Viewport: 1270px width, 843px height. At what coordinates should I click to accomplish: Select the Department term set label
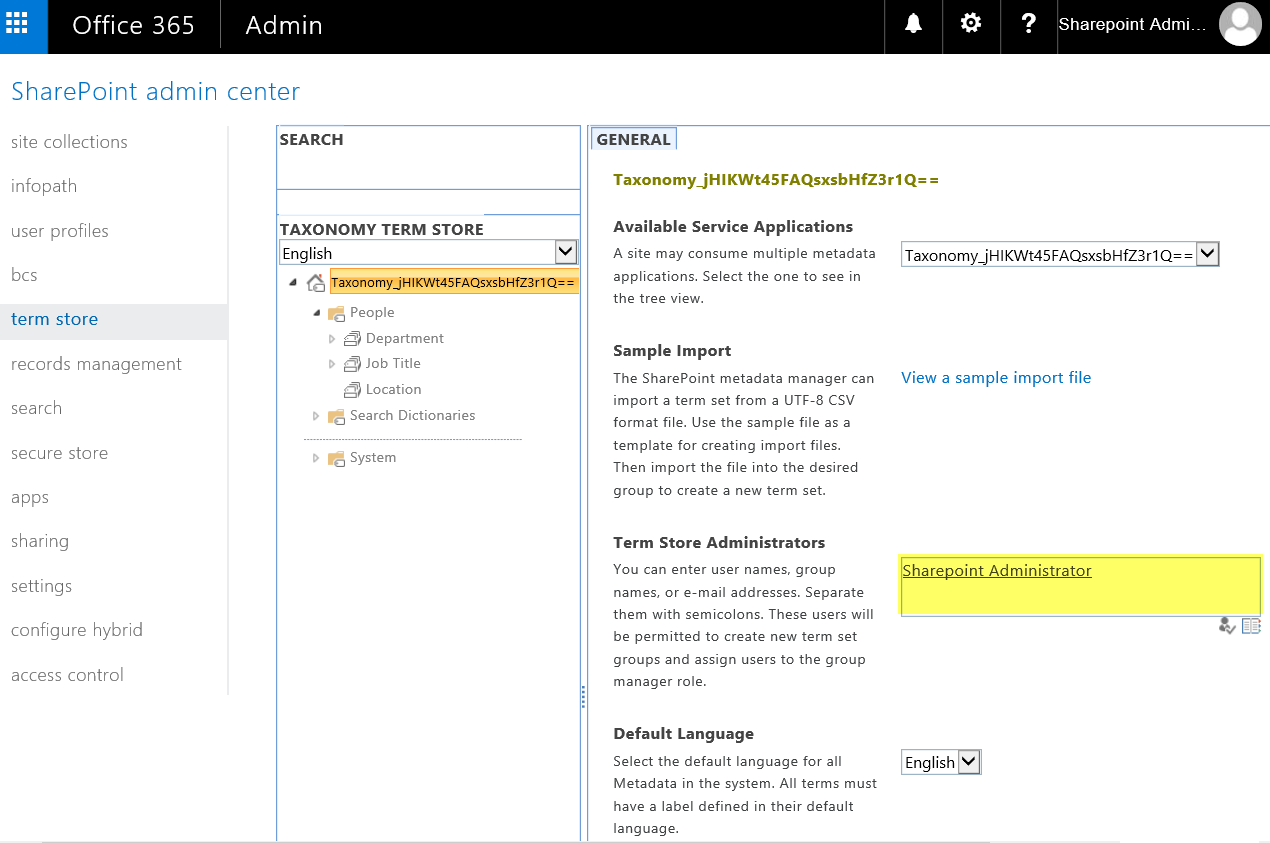(405, 339)
